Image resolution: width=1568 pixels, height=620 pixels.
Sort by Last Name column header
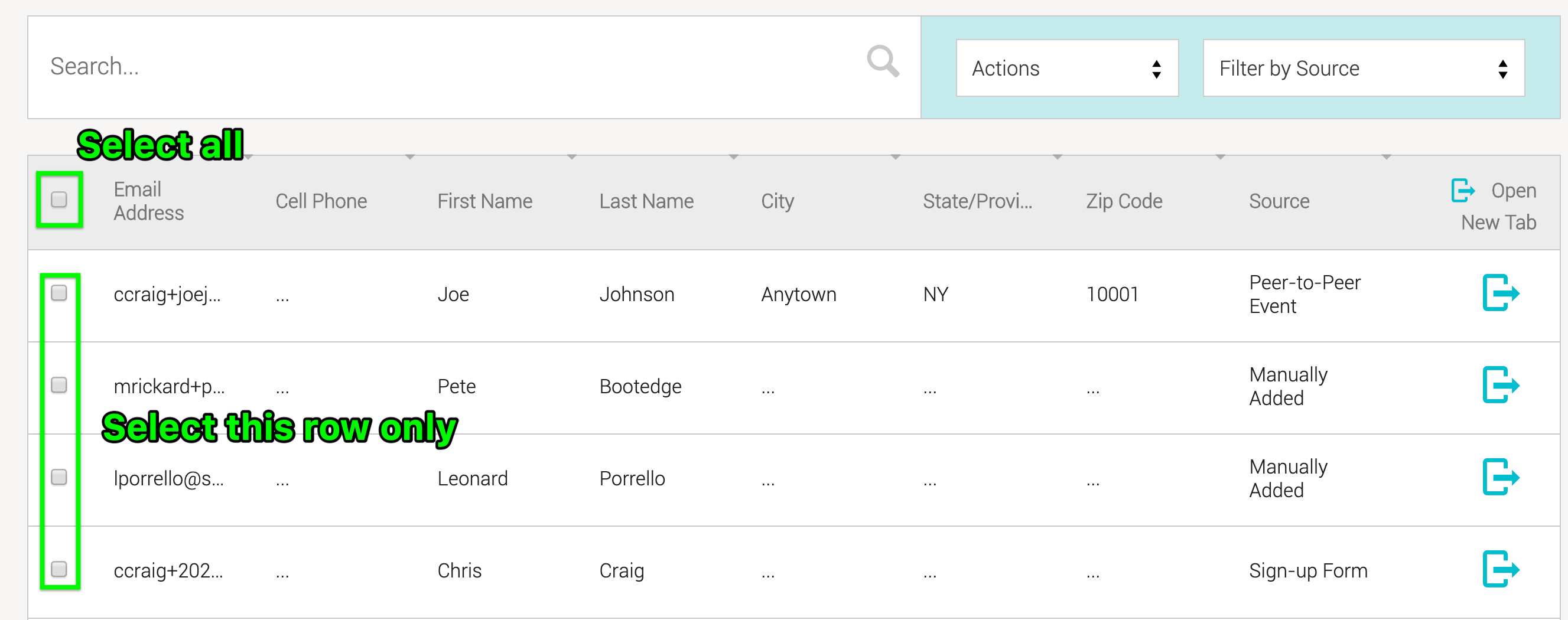coord(646,201)
